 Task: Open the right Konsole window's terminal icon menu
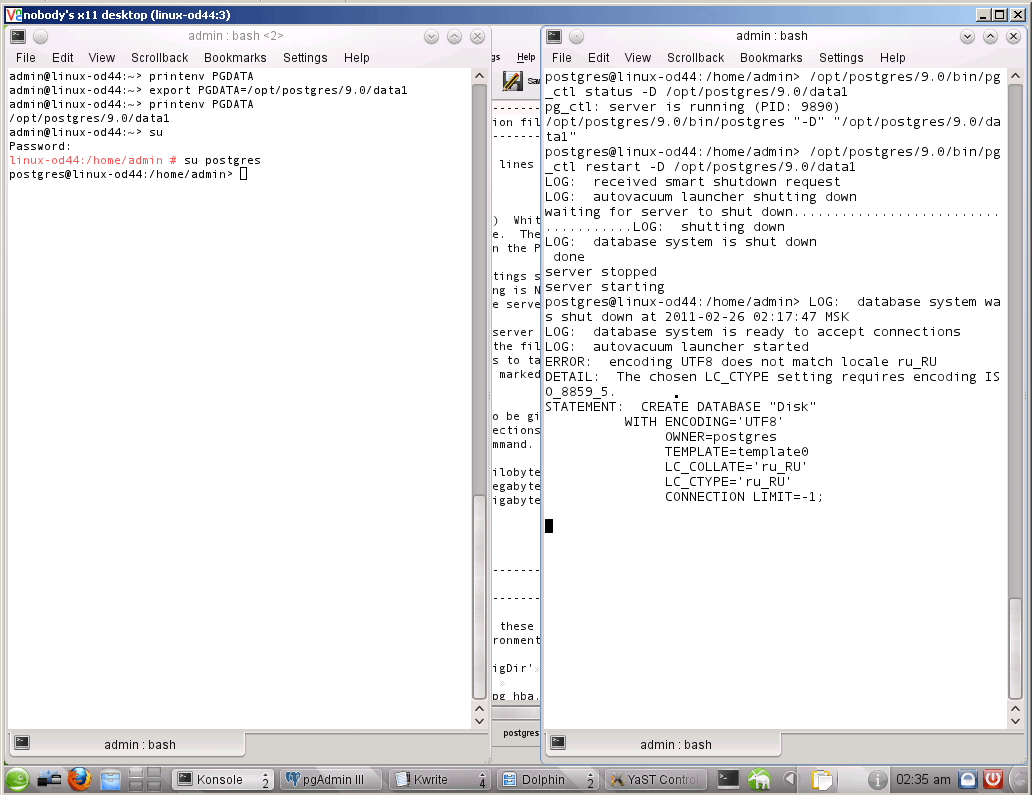[x=554, y=37]
